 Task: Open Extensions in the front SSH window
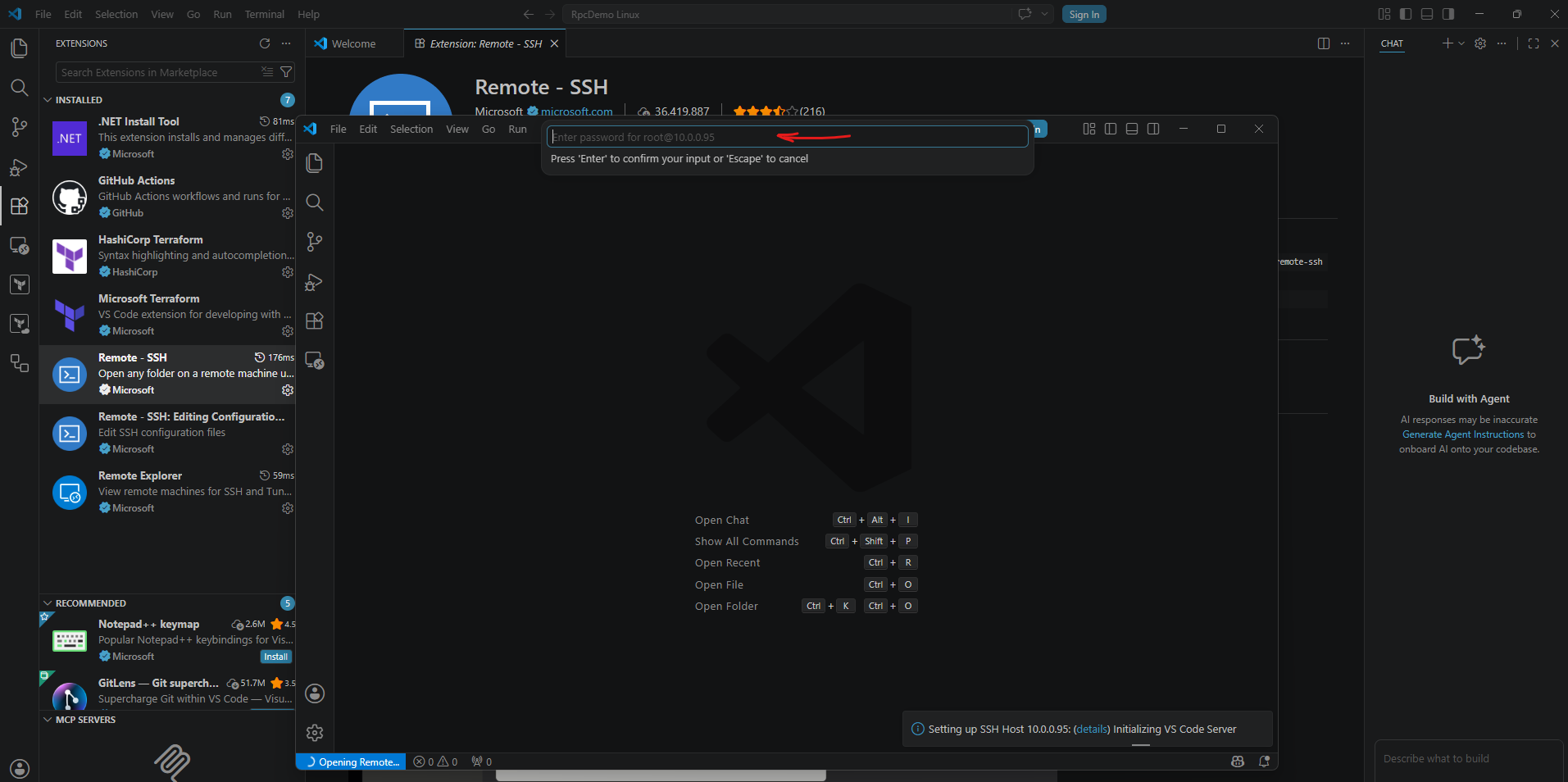tap(315, 321)
